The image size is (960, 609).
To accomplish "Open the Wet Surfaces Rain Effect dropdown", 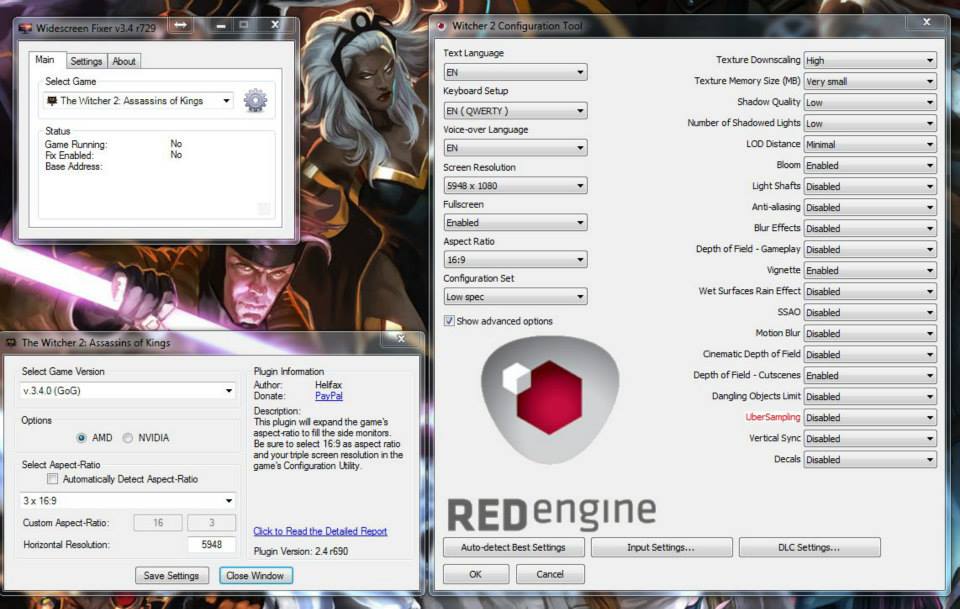I will pos(870,291).
